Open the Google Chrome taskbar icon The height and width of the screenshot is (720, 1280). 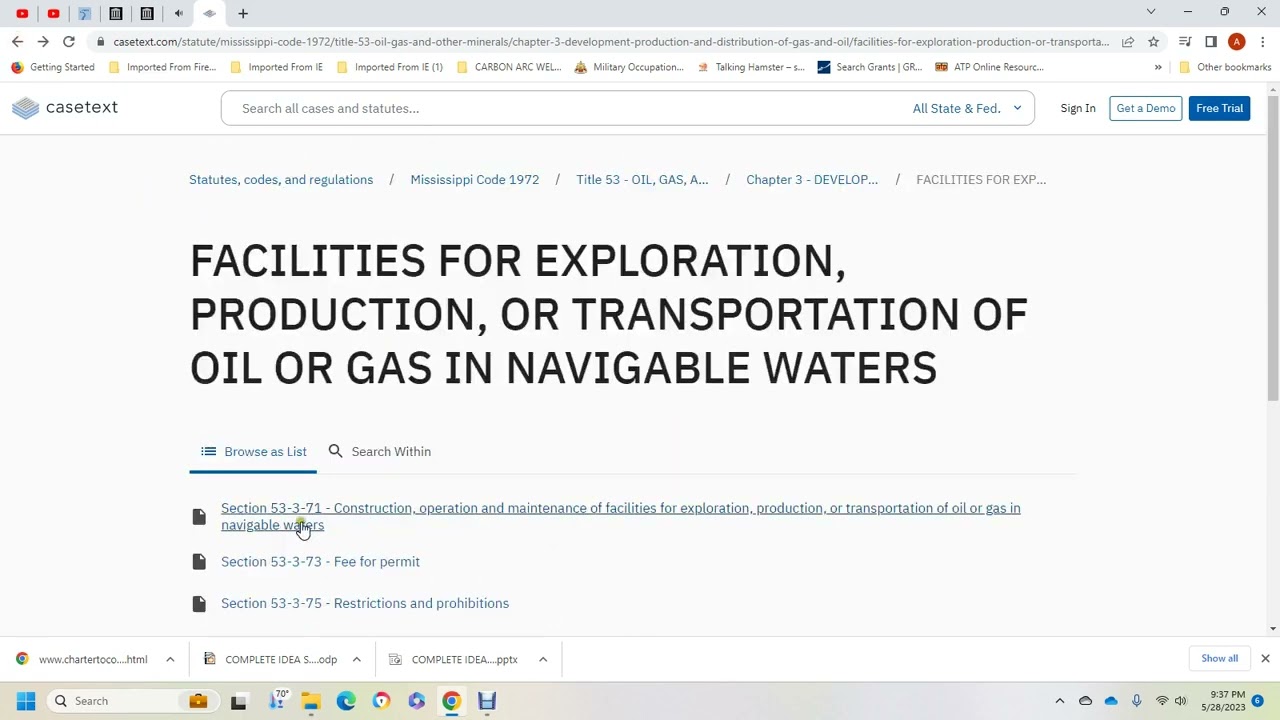click(451, 701)
